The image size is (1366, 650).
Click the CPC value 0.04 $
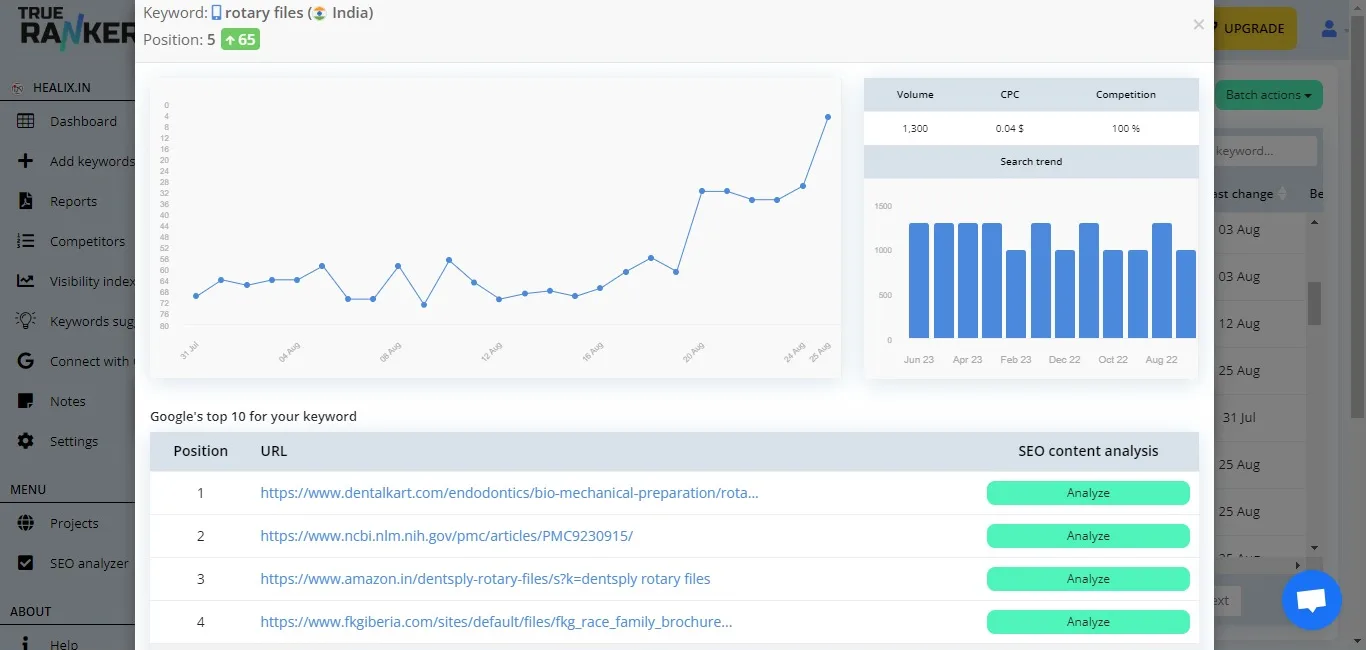tap(1010, 129)
